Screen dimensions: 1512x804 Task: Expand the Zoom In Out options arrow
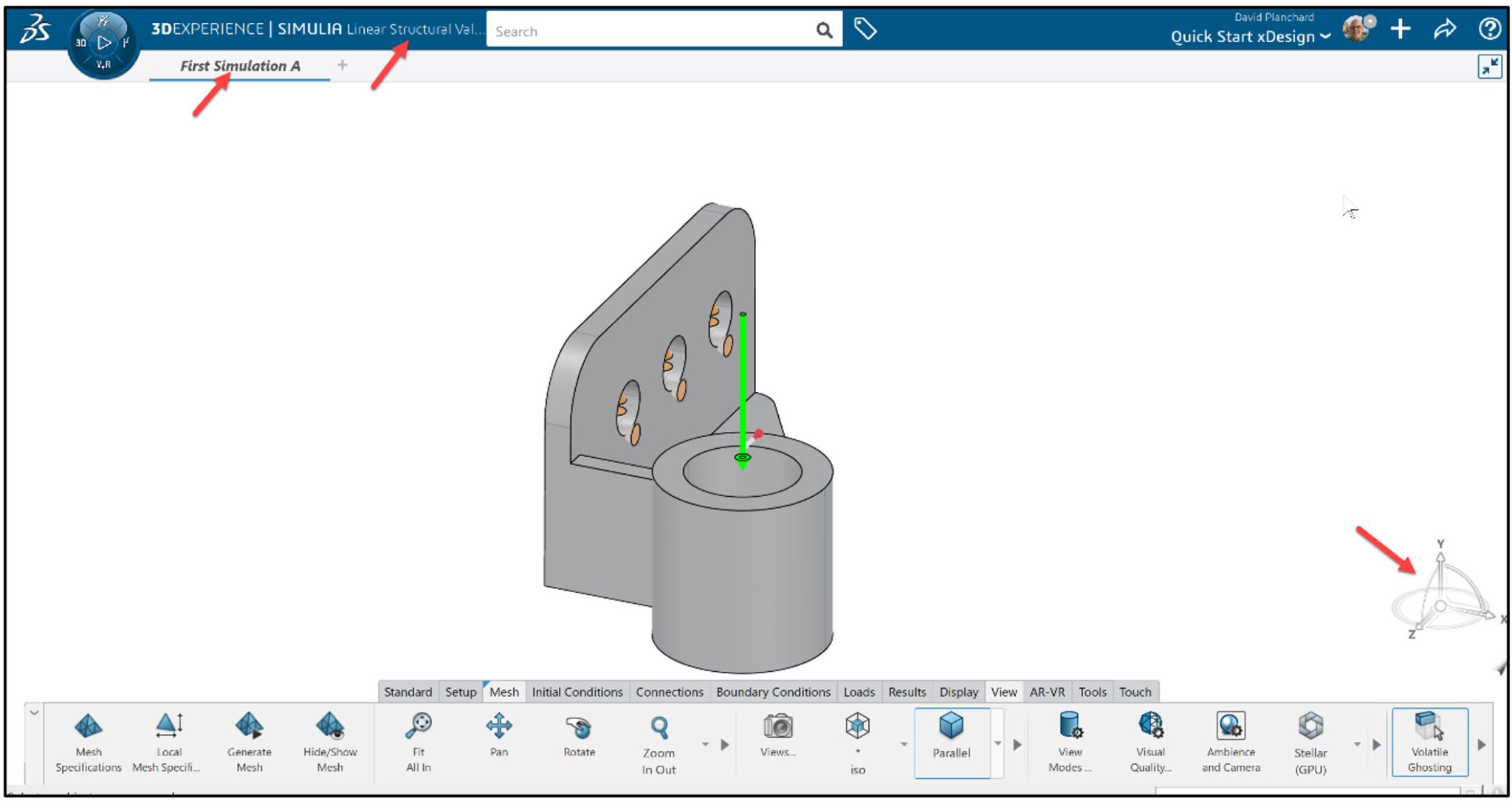(706, 745)
